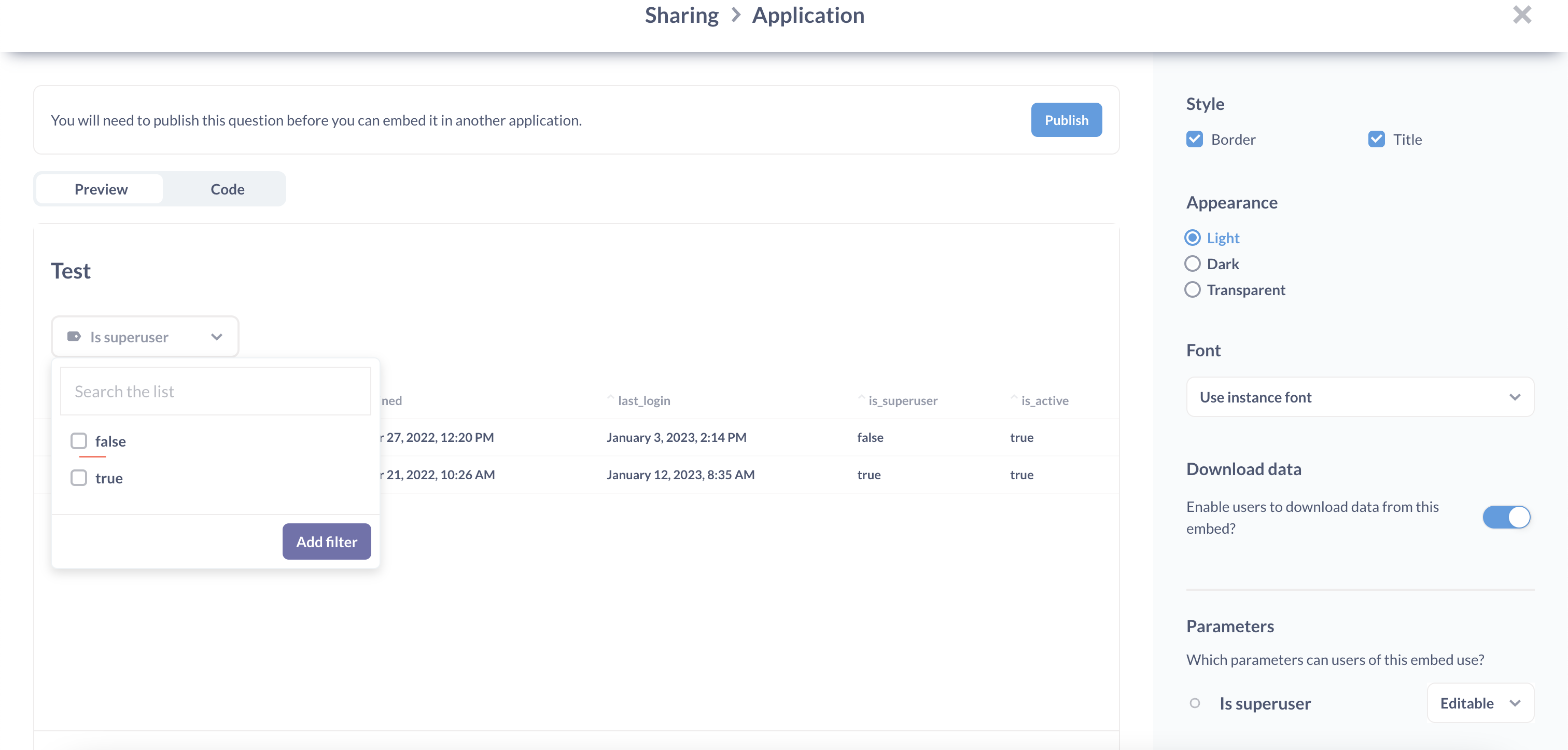Switch to the Code tab
Viewport: 1568px width, 750px height.
click(227, 189)
